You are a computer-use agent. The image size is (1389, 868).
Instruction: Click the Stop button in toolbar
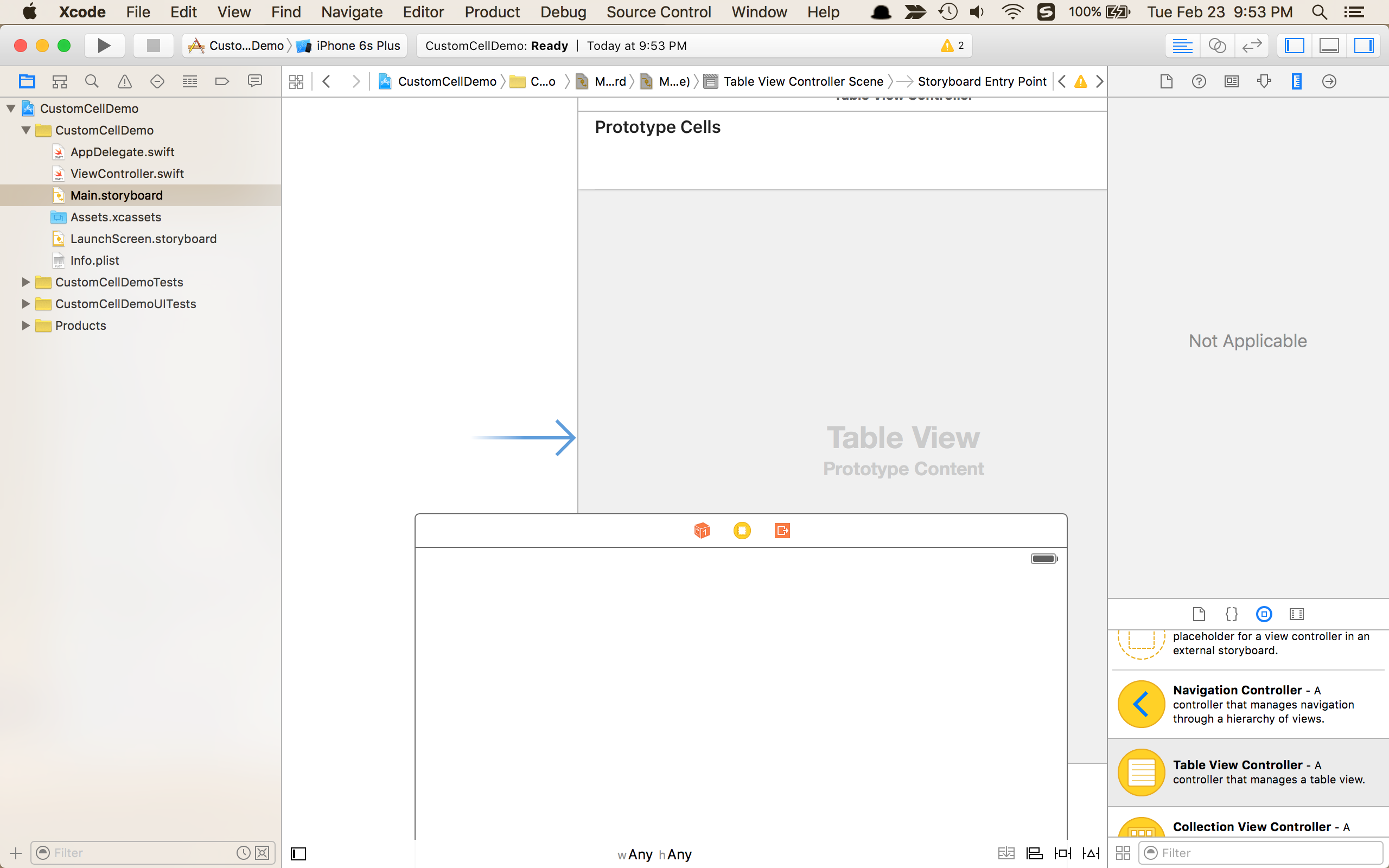coord(152,46)
